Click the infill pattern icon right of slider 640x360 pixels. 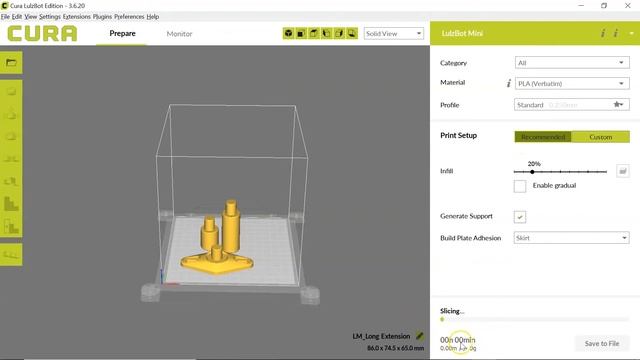pyautogui.click(x=622, y=171)
